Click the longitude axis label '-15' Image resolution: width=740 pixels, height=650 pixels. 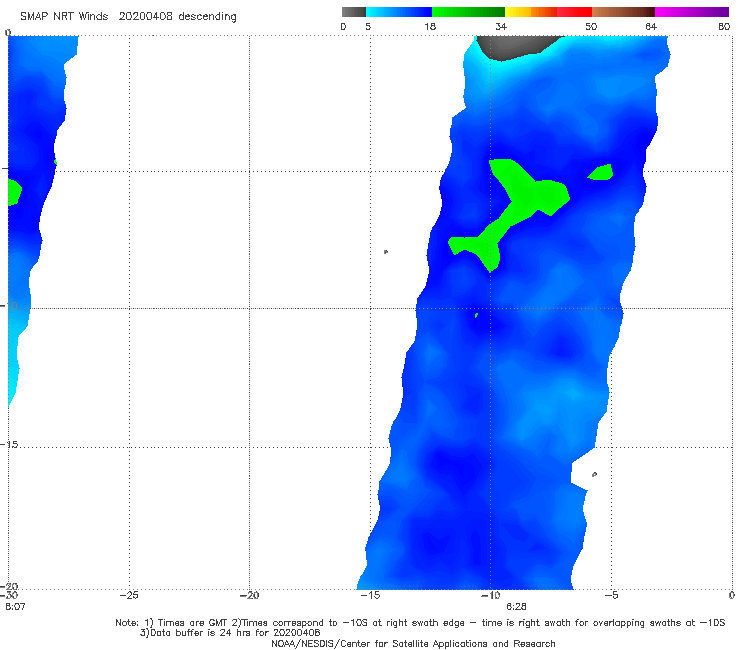pyautogui.click(x=370, y=595)
